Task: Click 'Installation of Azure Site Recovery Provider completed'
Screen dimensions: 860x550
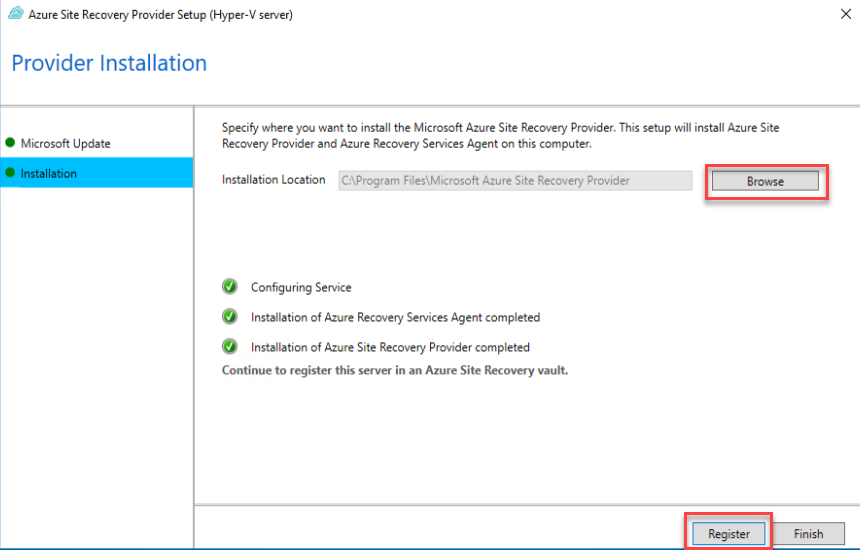Action: pyautogui.click(x=390, y=347)
